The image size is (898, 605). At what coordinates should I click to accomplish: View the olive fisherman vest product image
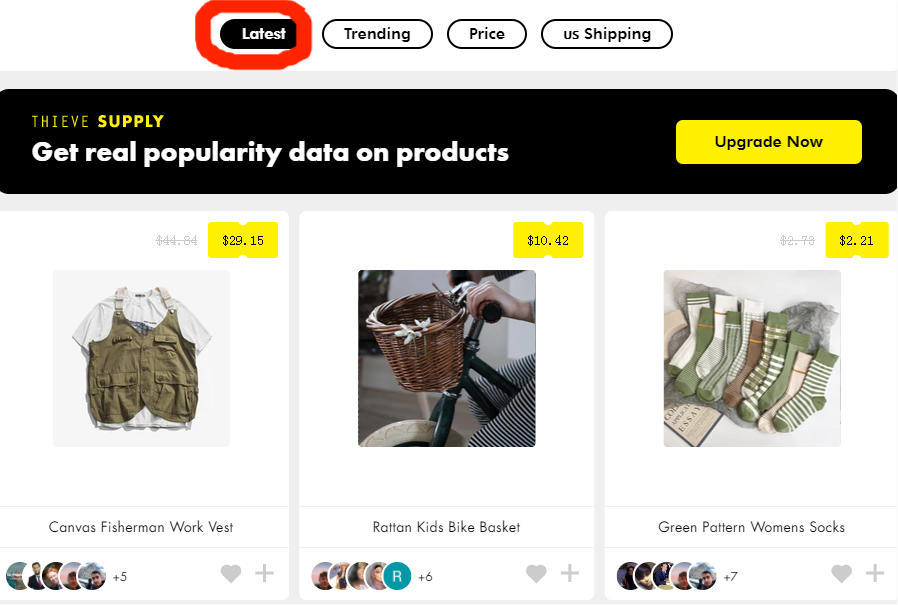click(141, 359)
